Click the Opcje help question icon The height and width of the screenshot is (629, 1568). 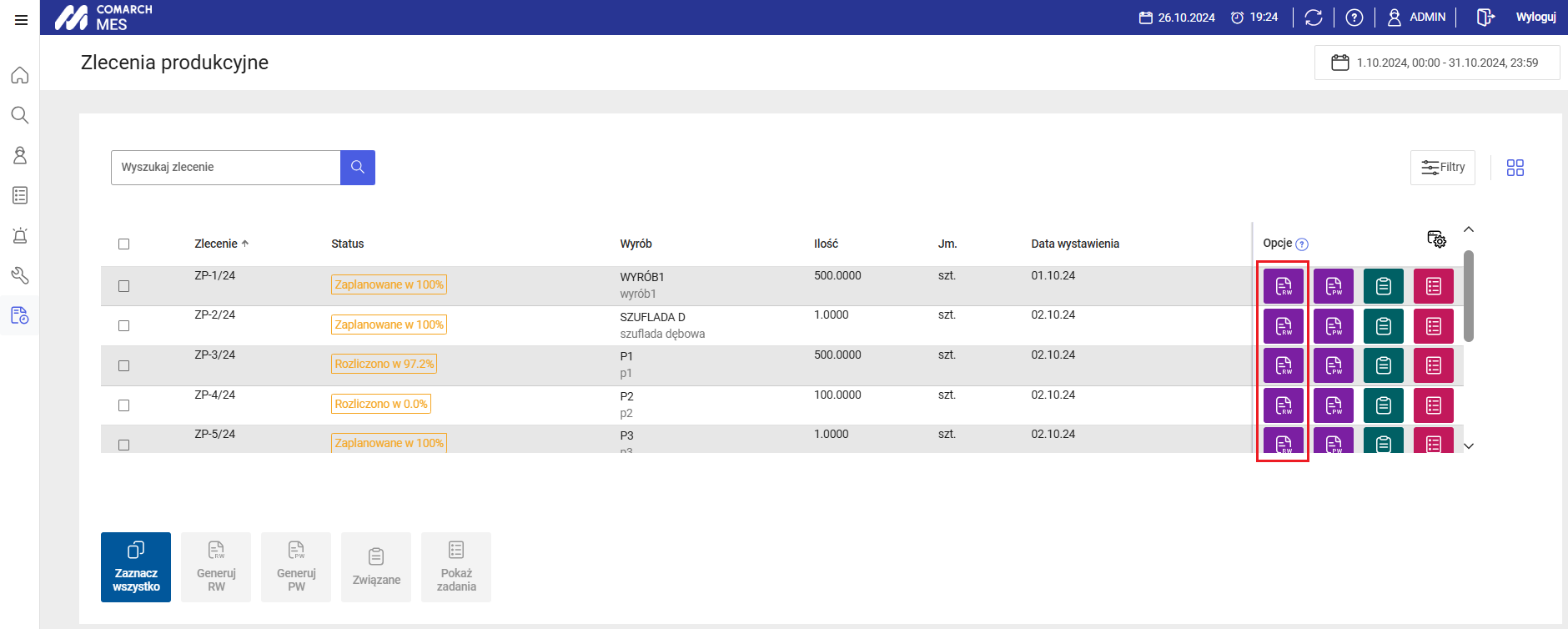coord(1302,244)
